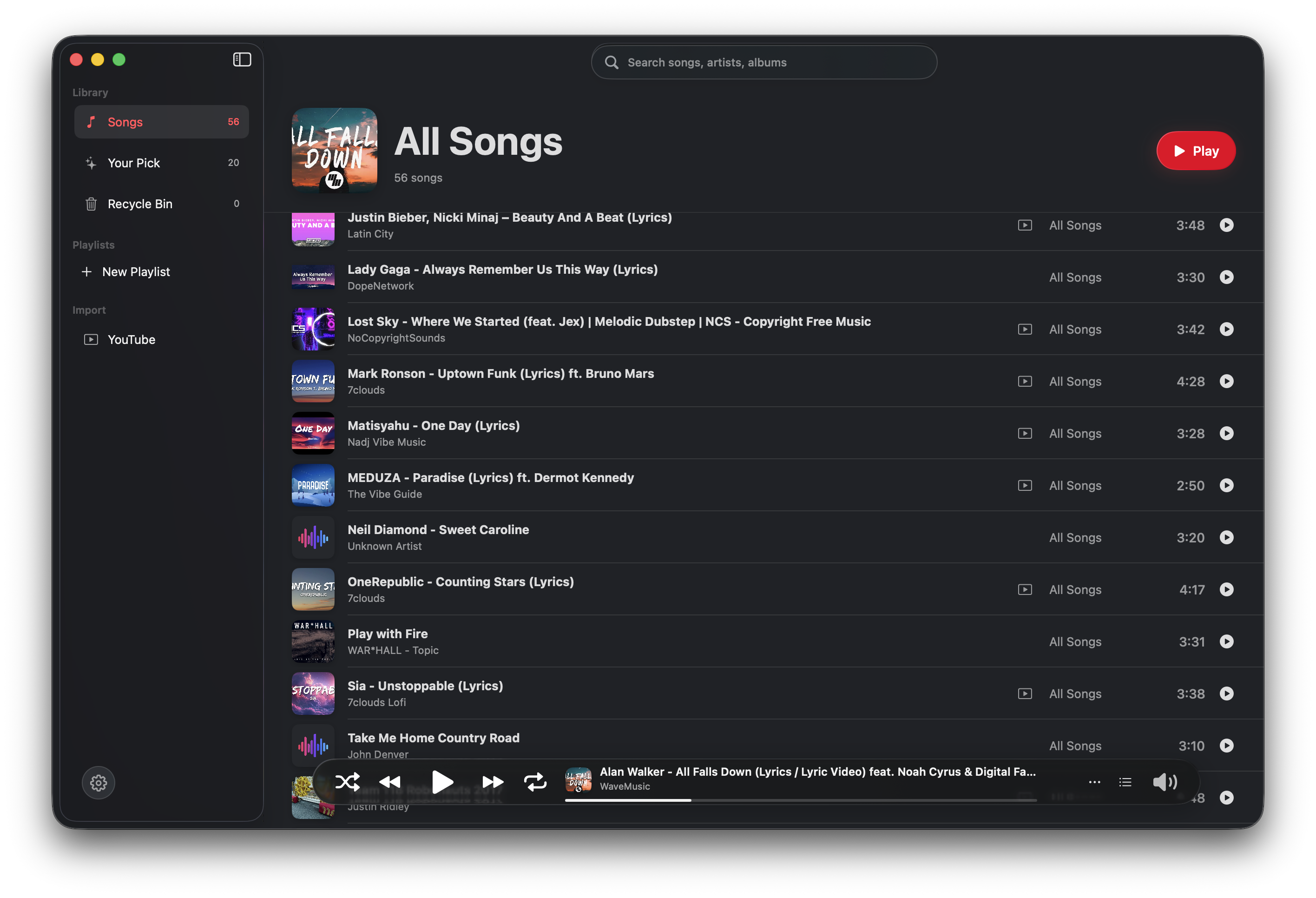Click Matisyahu One Day thumbnail
This screenshot has height=898, width=1316.
tap(313, 433)
